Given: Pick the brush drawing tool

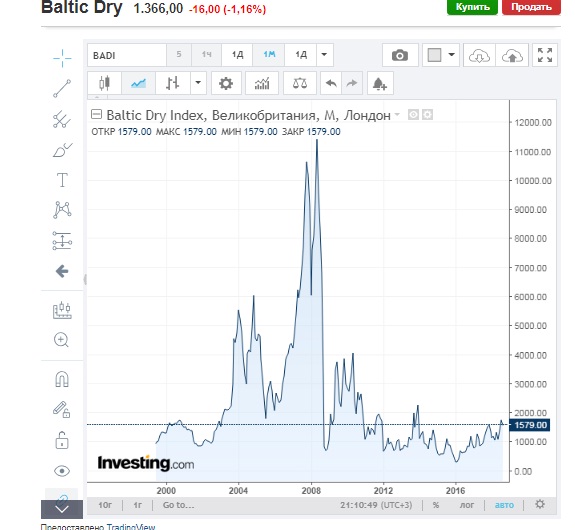Looking at the screenshot, I should click(62, 150).
